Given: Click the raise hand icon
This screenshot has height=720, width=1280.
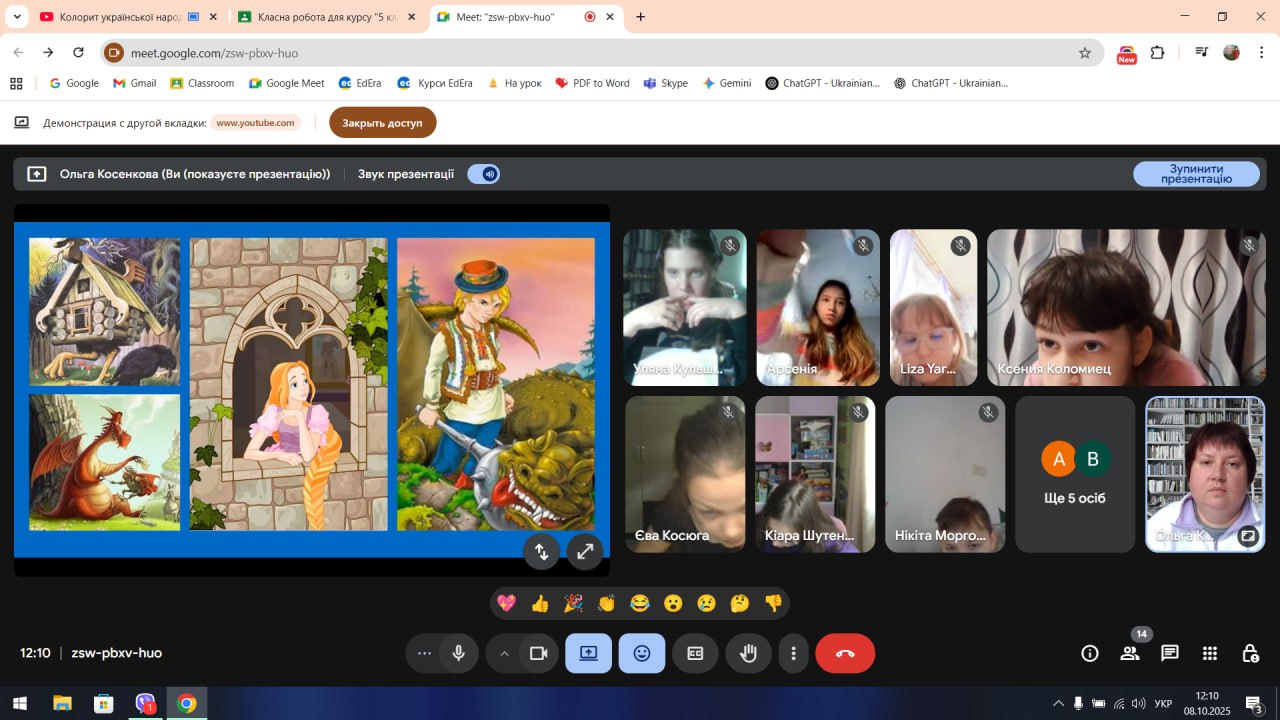Looking at the screenshot, I should tap(748, 653).
